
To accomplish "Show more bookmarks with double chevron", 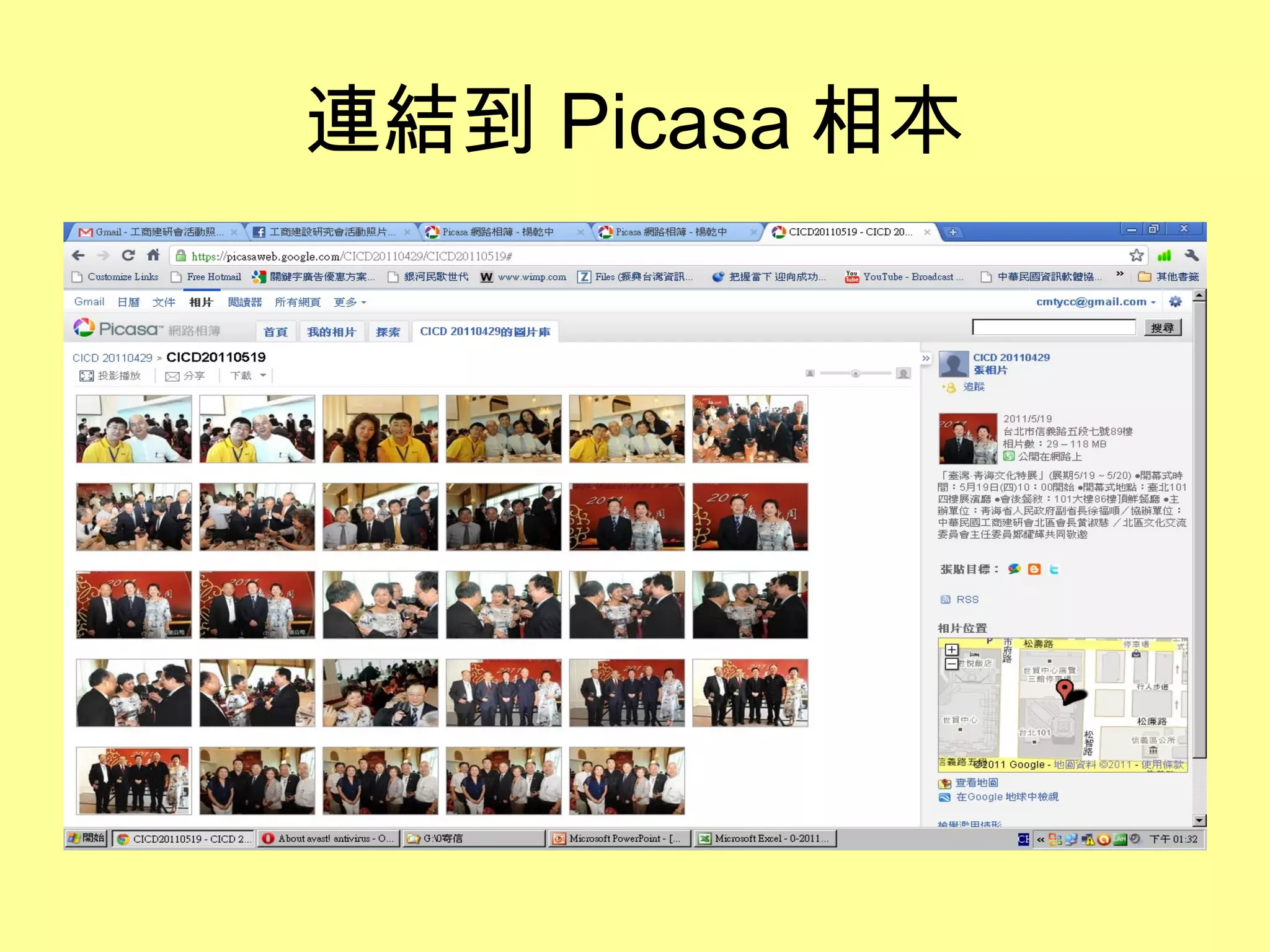I will (1119, 273).
